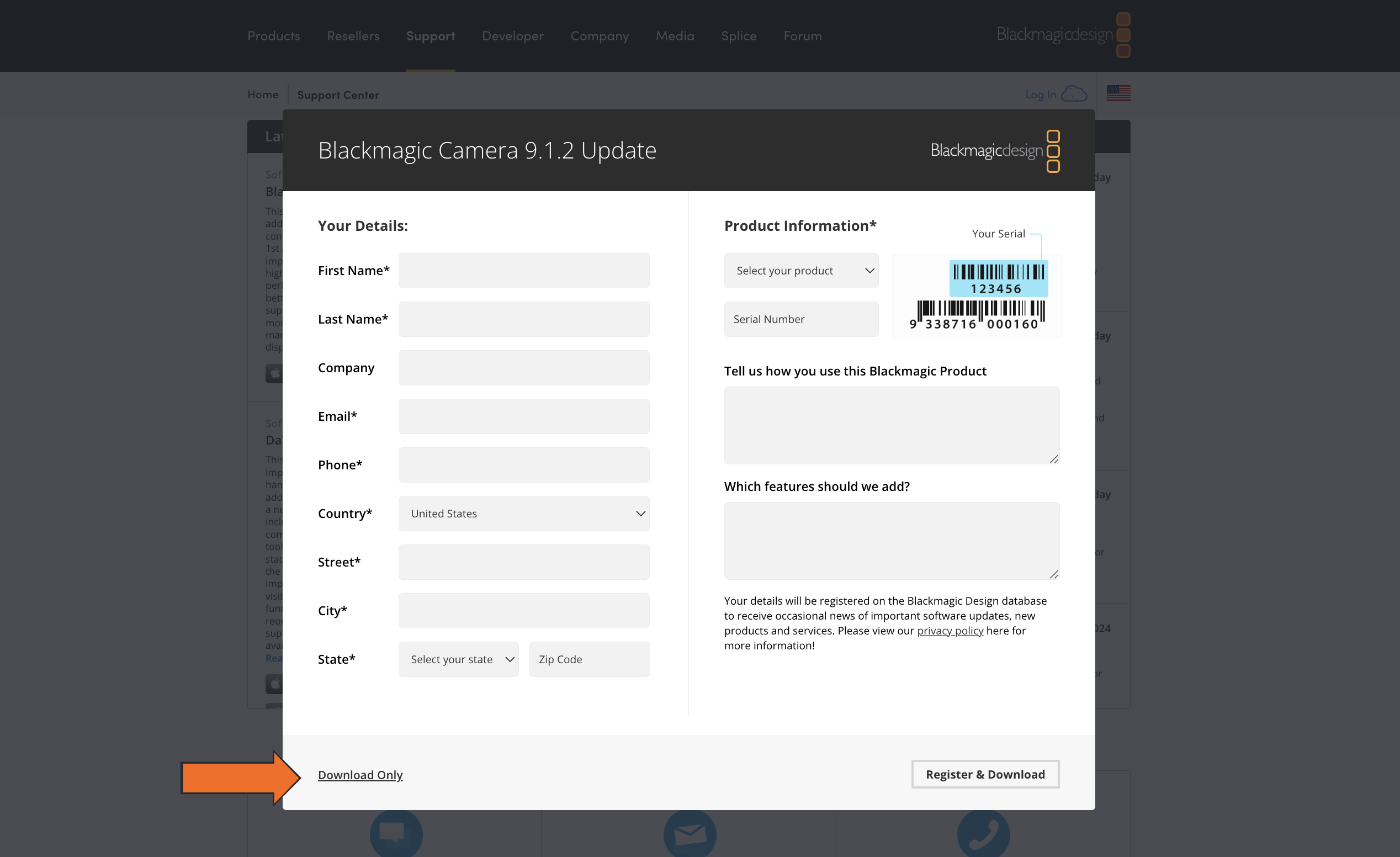Screen dimensions: 1400x857
Task: Click the Serial Number field
Action: click(801, 319)
